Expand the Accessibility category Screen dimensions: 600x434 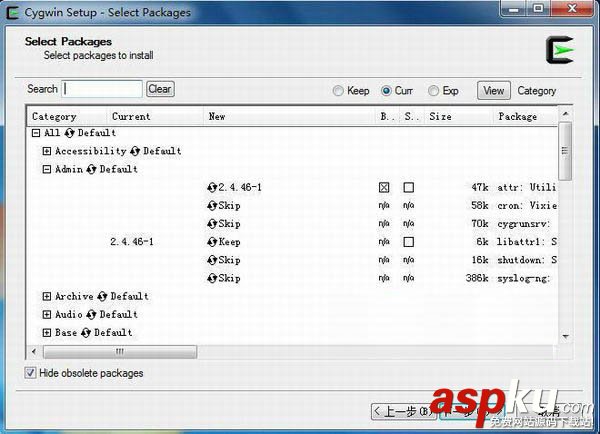pos(47,151)
